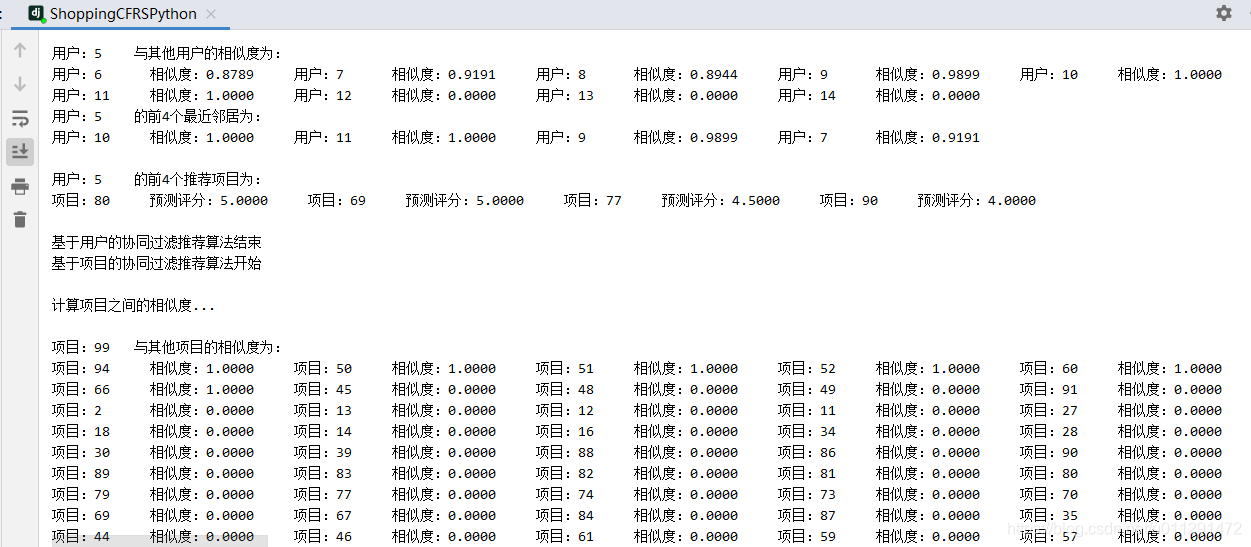Screen dimensions: 1251x547
Task: Click text '用户: 8'
Action: 561,74
